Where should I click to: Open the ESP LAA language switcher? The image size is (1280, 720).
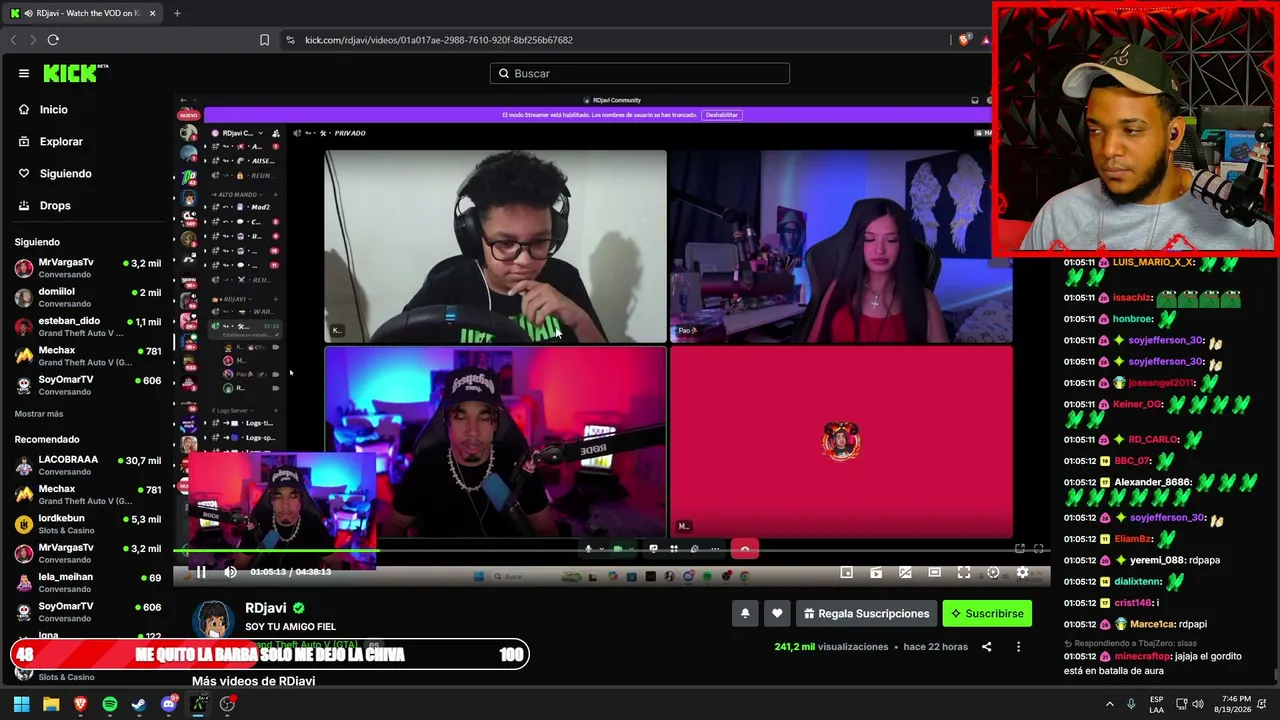pyautogui.click(x=1156, y=704)
